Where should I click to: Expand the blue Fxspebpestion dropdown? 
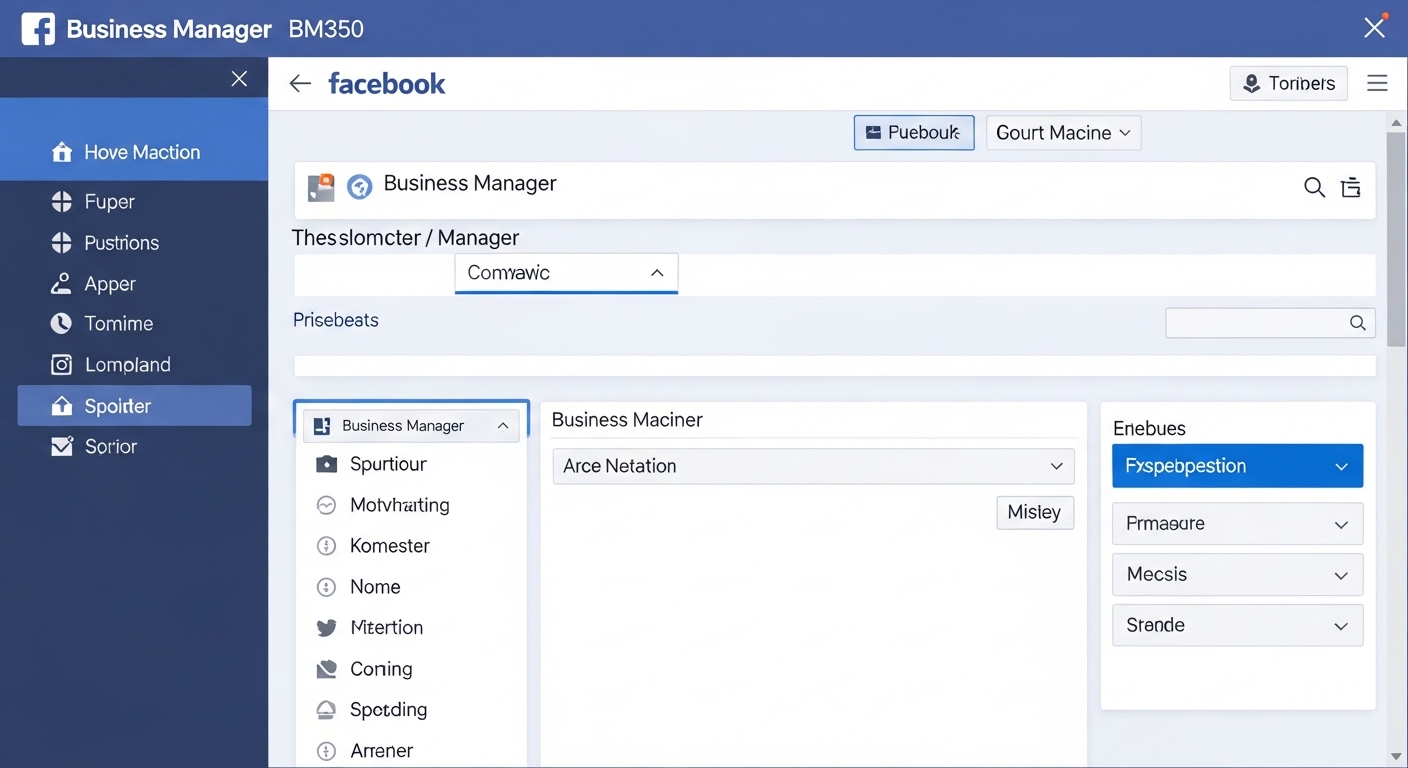pyautogui.click(x=1237, y=466)
